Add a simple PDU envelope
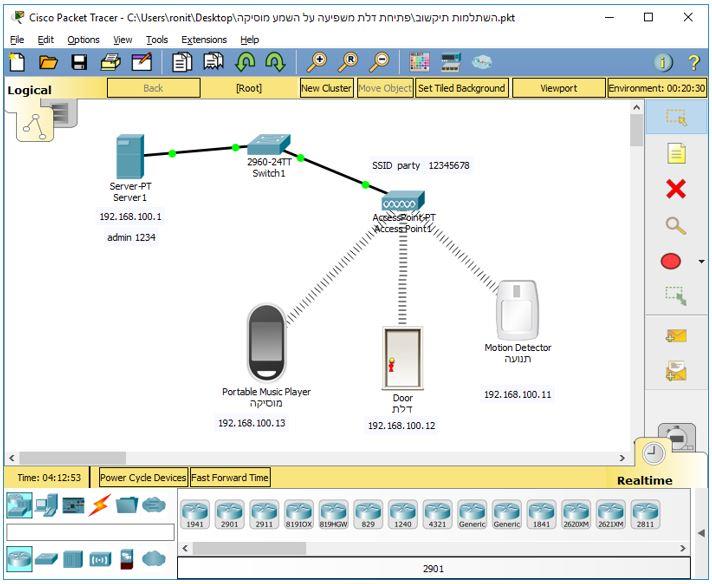712x584 pixels. (676, 336)
